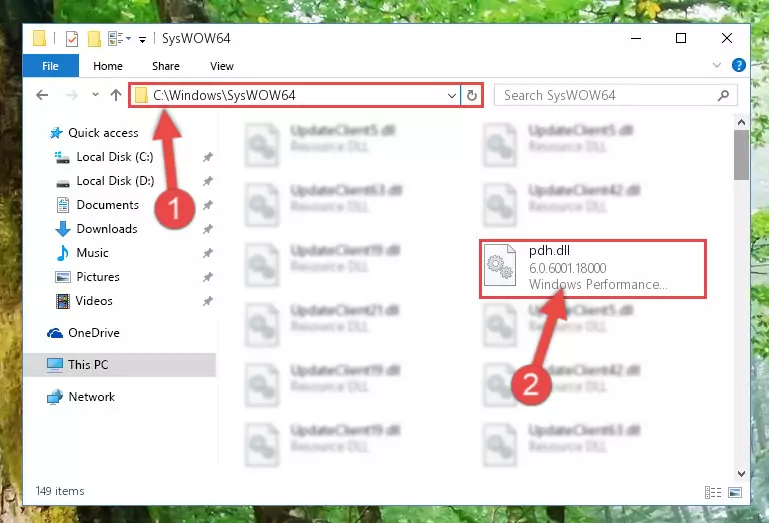Click the Music note icon
The width and height of the screenshot is (769, 523).
[63, 253]
